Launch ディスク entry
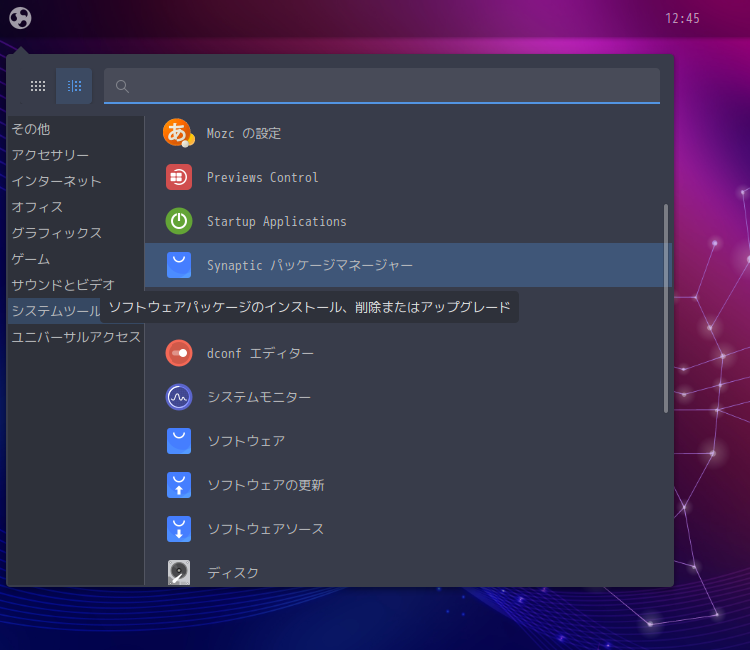 408,569
